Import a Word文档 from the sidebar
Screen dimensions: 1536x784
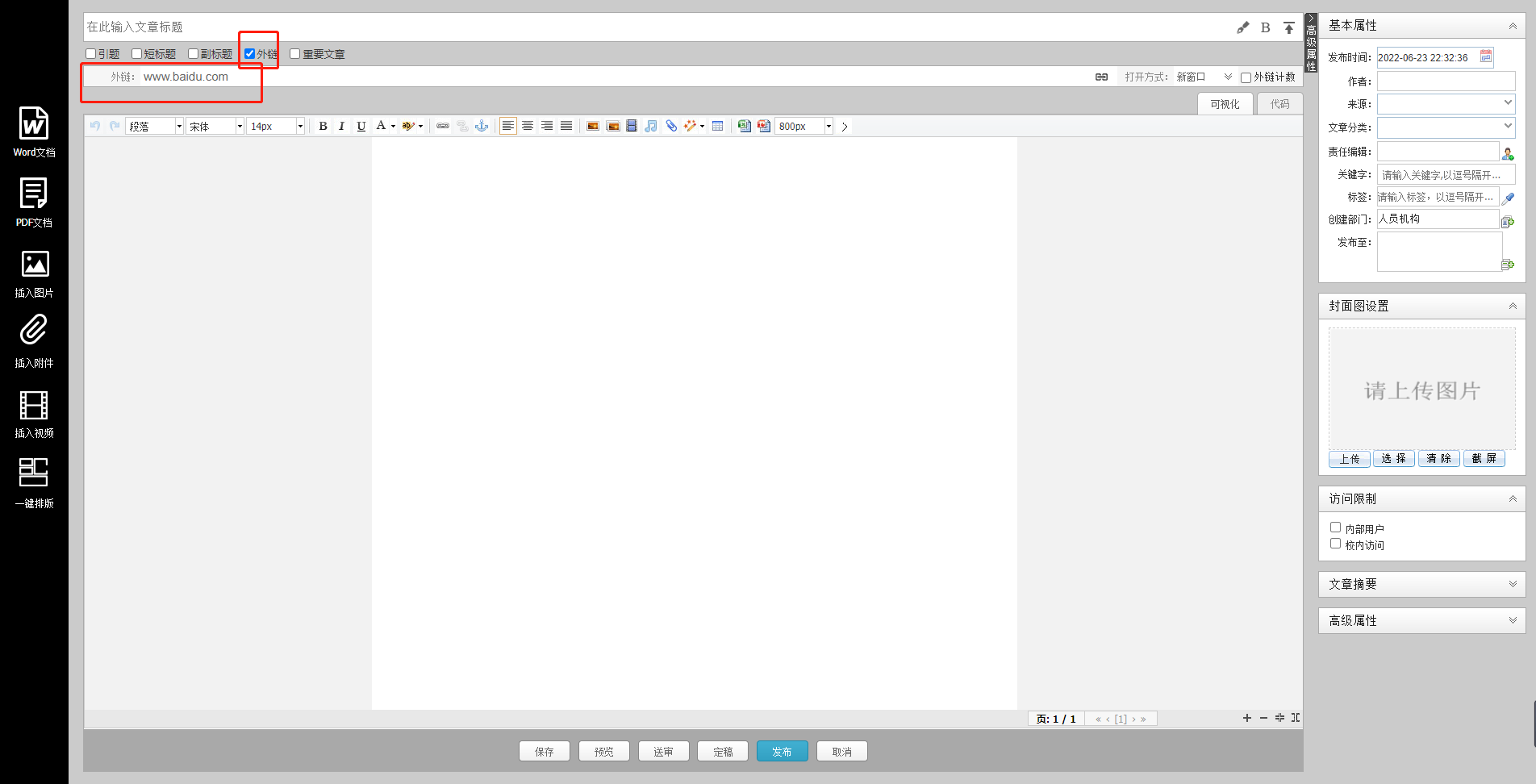pos(34,131)
